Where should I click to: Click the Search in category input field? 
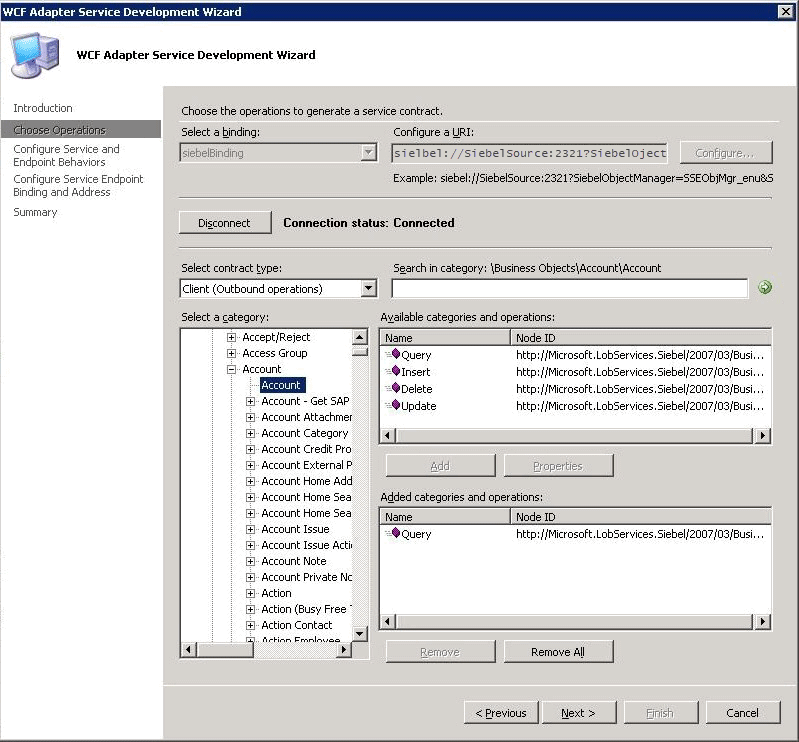[570, 288]
